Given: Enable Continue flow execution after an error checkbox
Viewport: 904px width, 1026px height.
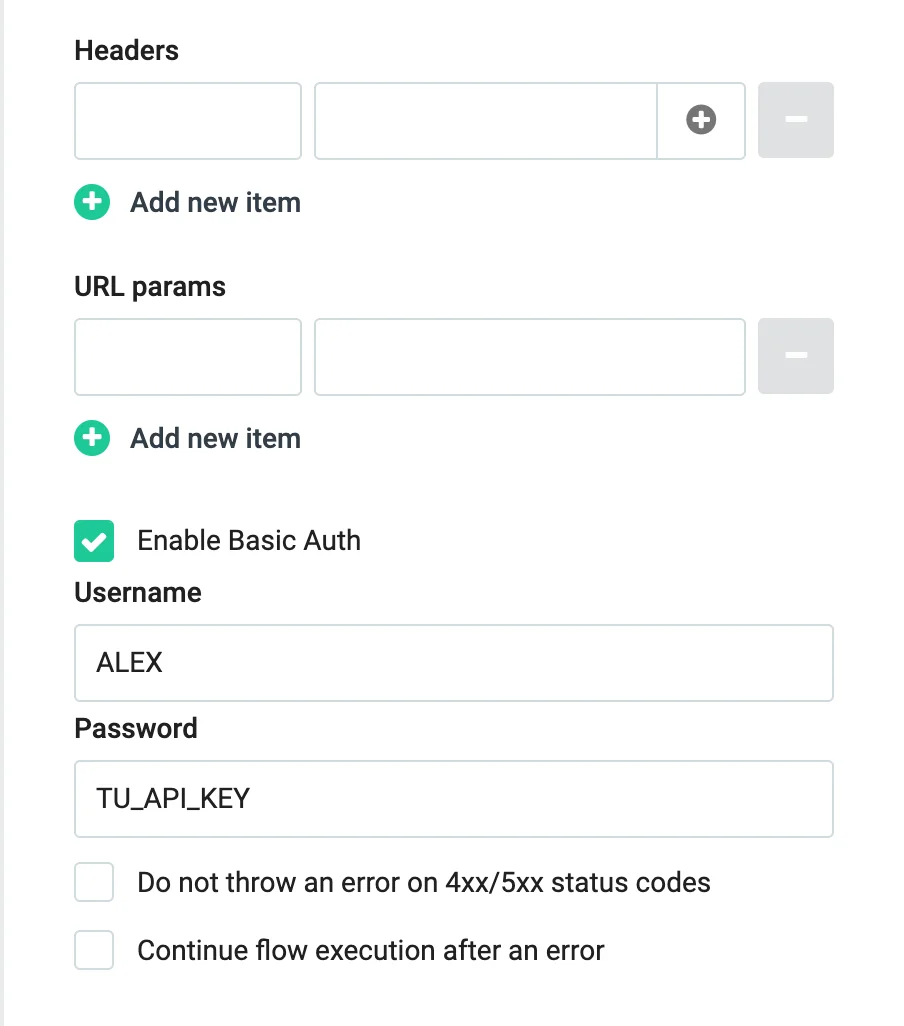Looking at the screenshot, I should (x=94, y=949).
